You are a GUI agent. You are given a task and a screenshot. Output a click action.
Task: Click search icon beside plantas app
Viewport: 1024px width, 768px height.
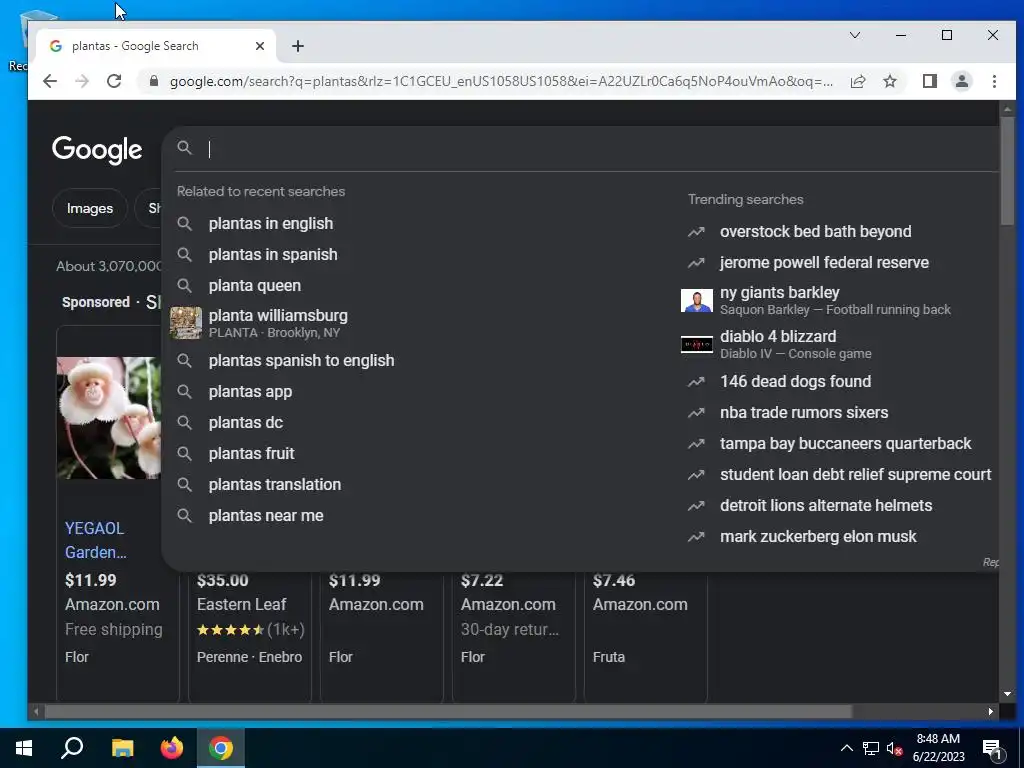click(x=184, y=392)
